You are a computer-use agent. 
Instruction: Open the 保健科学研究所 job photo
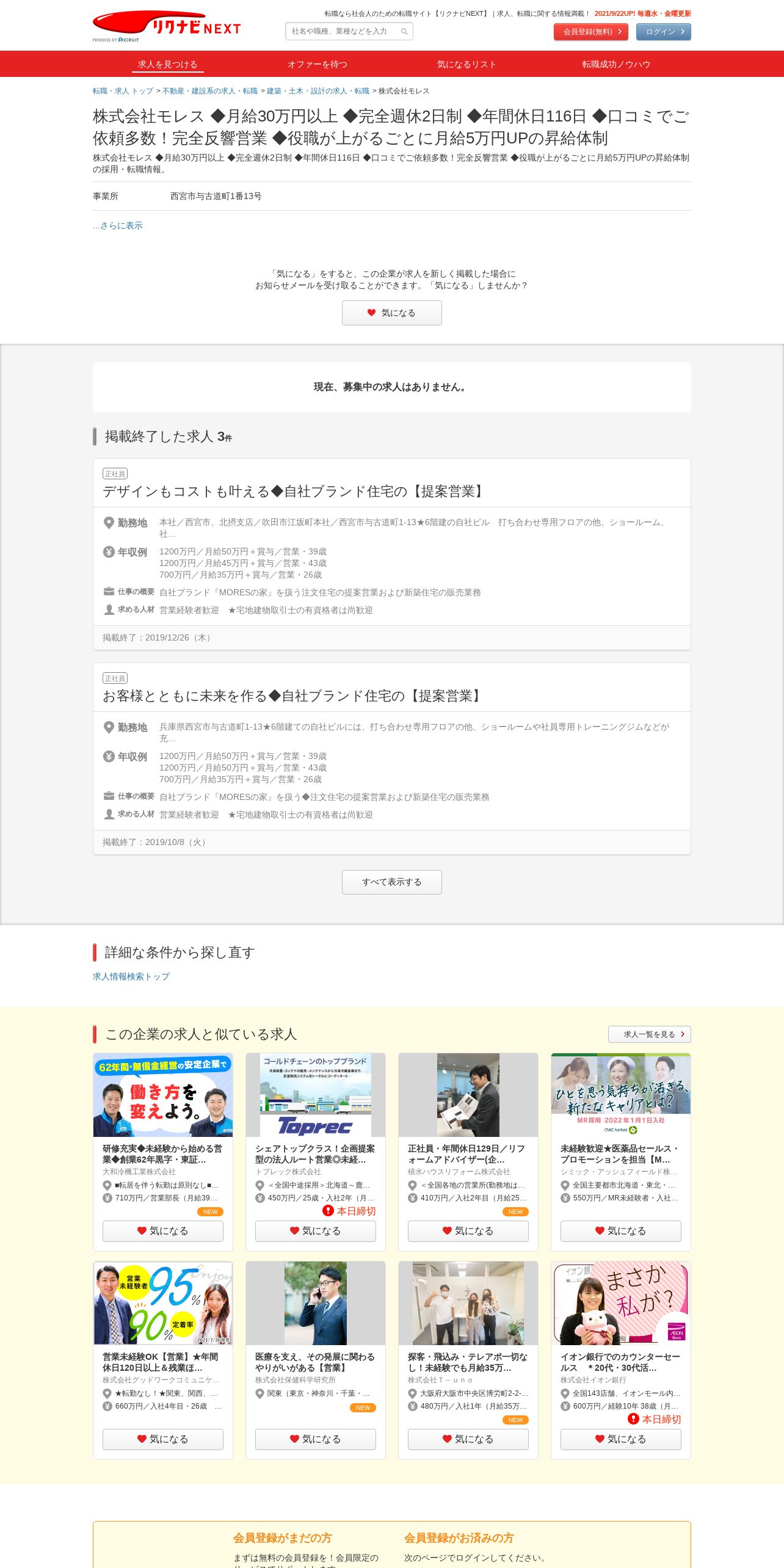click(316, 1303)
